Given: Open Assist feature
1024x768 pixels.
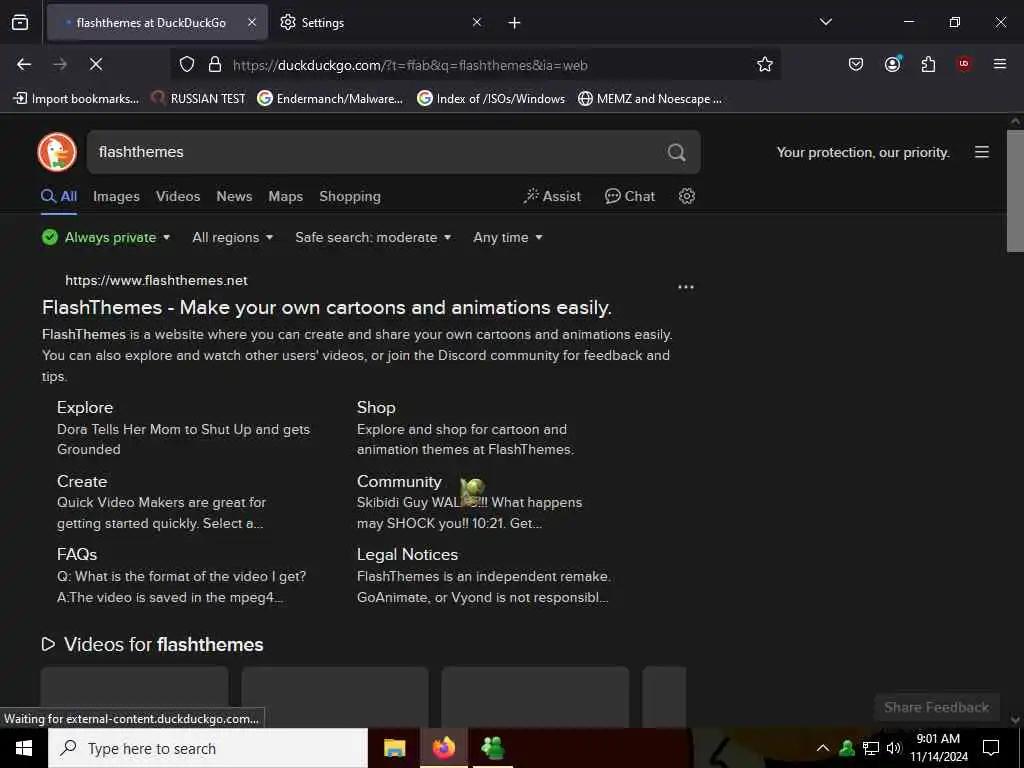Looking at the screenshot, I should click(x=552, y=197).
